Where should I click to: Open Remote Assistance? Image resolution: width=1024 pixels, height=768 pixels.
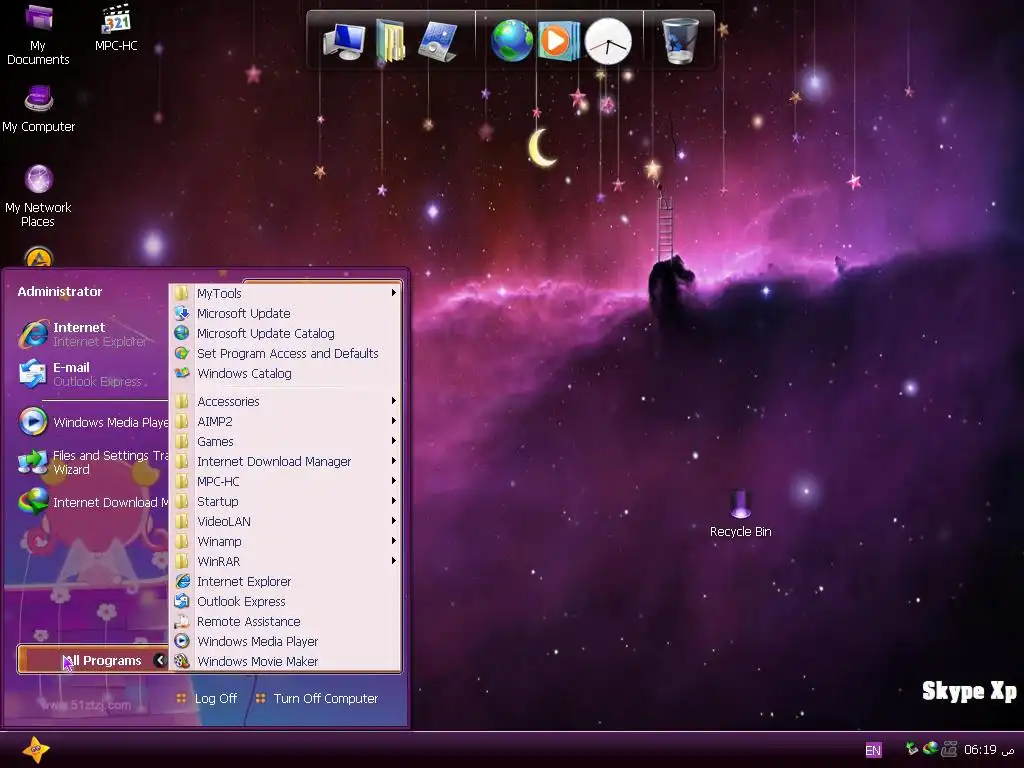(285, 621)
